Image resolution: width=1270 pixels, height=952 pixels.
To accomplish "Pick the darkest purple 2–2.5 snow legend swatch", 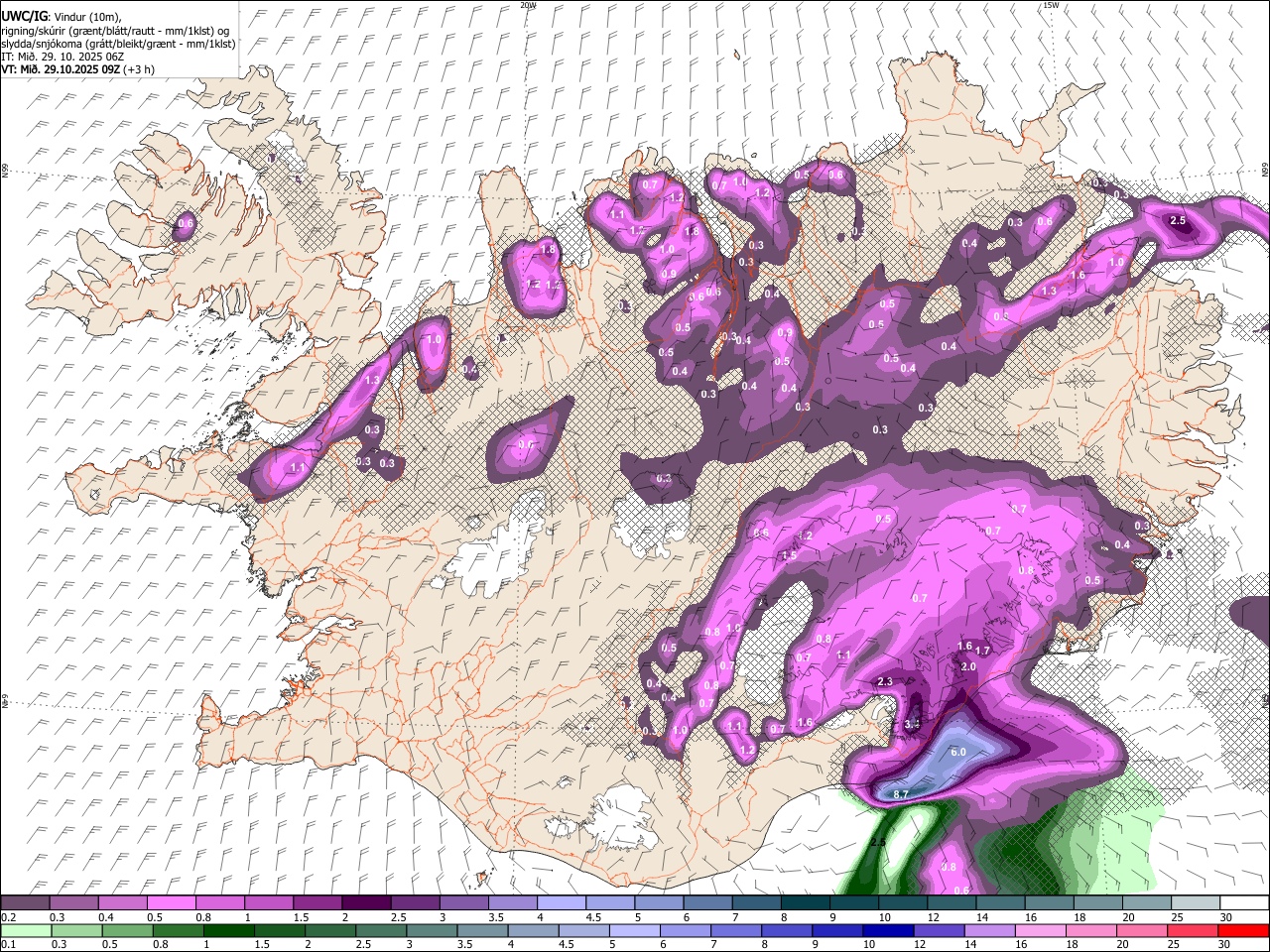I will 366,903.
